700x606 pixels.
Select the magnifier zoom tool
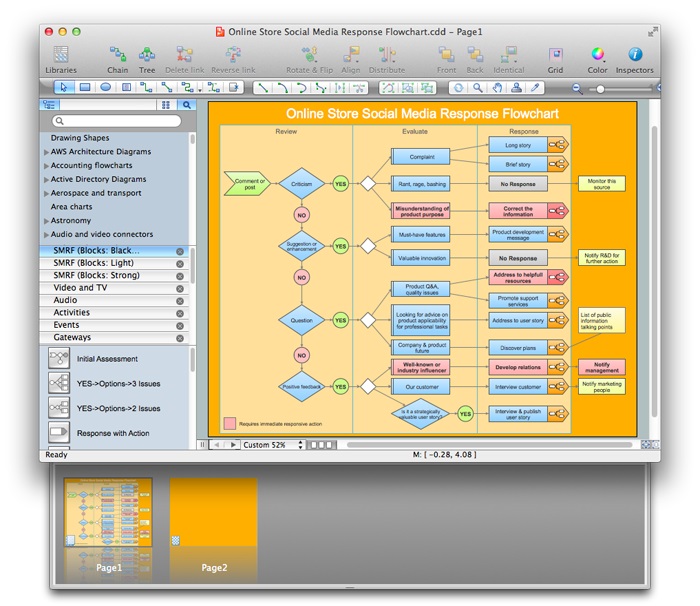click(478, 88)
